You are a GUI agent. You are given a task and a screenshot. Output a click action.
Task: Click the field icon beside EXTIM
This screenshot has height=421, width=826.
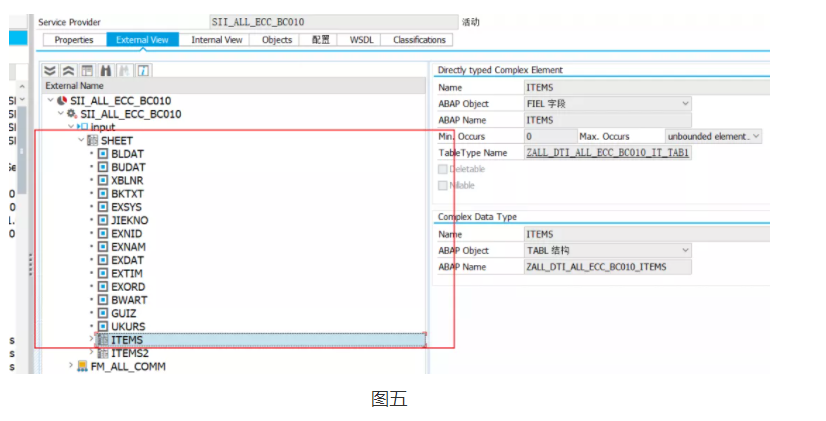pyautogui.click(x=103, y=273)
